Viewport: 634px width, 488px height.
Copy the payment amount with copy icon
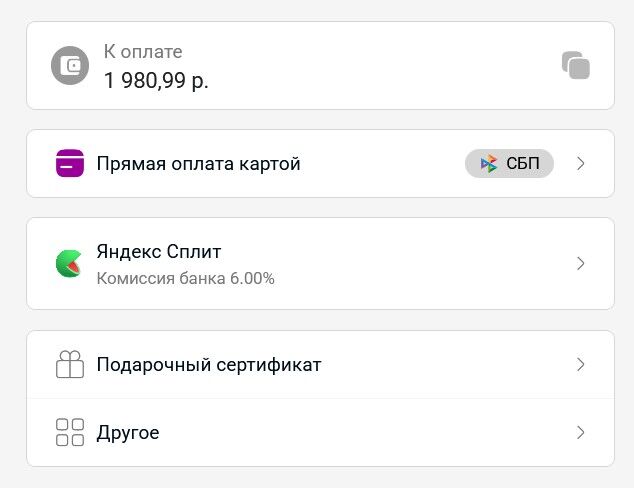575,66
